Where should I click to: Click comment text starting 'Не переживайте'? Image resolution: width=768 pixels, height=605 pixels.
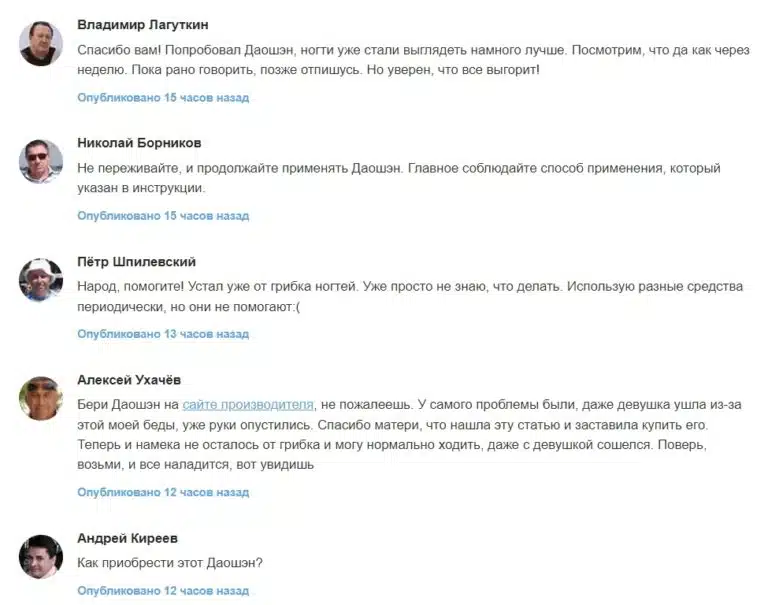(399, 178)
